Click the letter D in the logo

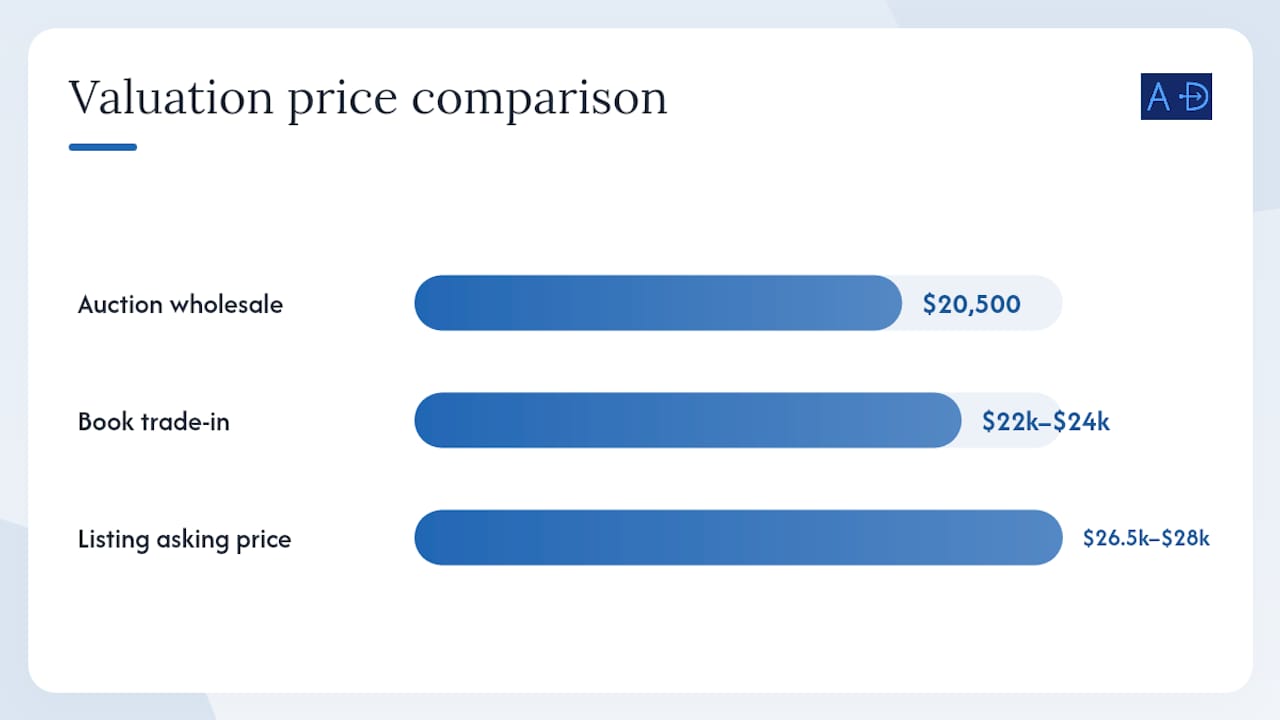pos(1195,97)
